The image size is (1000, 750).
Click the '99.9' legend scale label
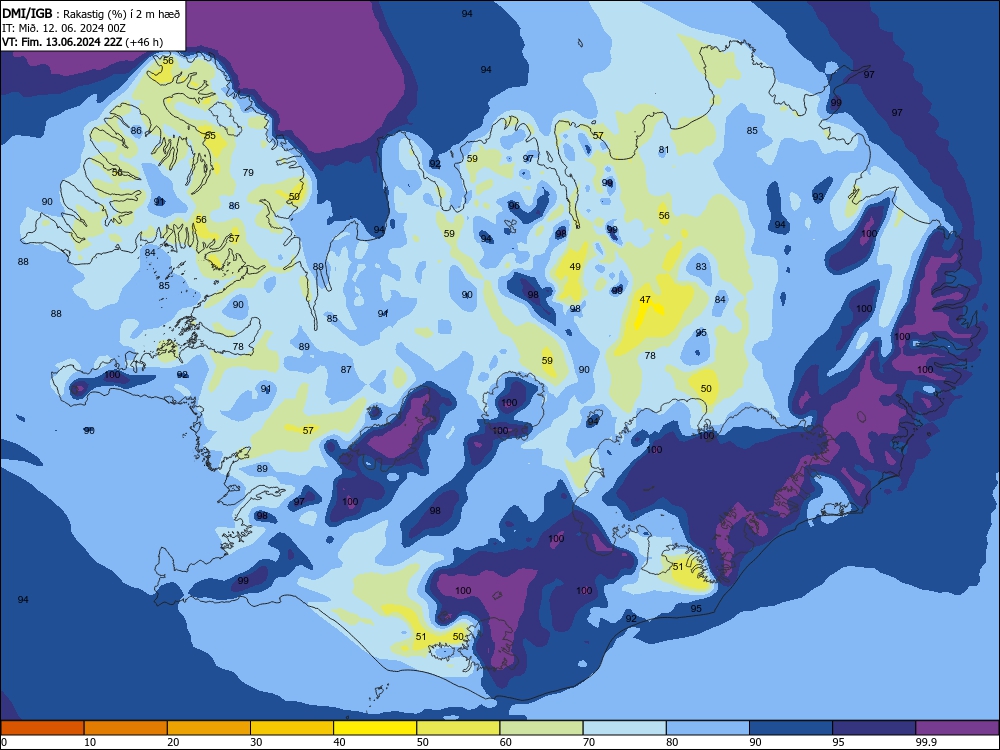[x=926, y=742]
